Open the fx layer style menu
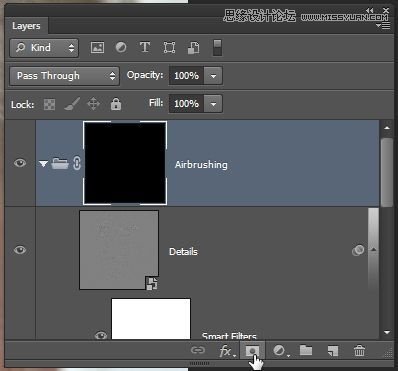Screen dimensions: 398x371 tap(227, 351)
